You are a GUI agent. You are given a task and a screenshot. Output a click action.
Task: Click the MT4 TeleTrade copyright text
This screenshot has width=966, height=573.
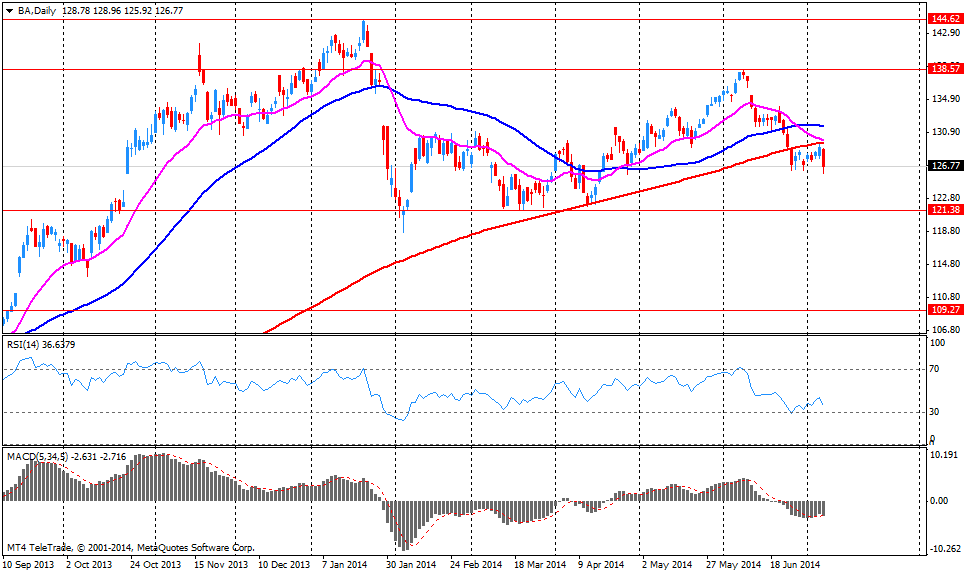pyautogui.click(x=130, y=548)
